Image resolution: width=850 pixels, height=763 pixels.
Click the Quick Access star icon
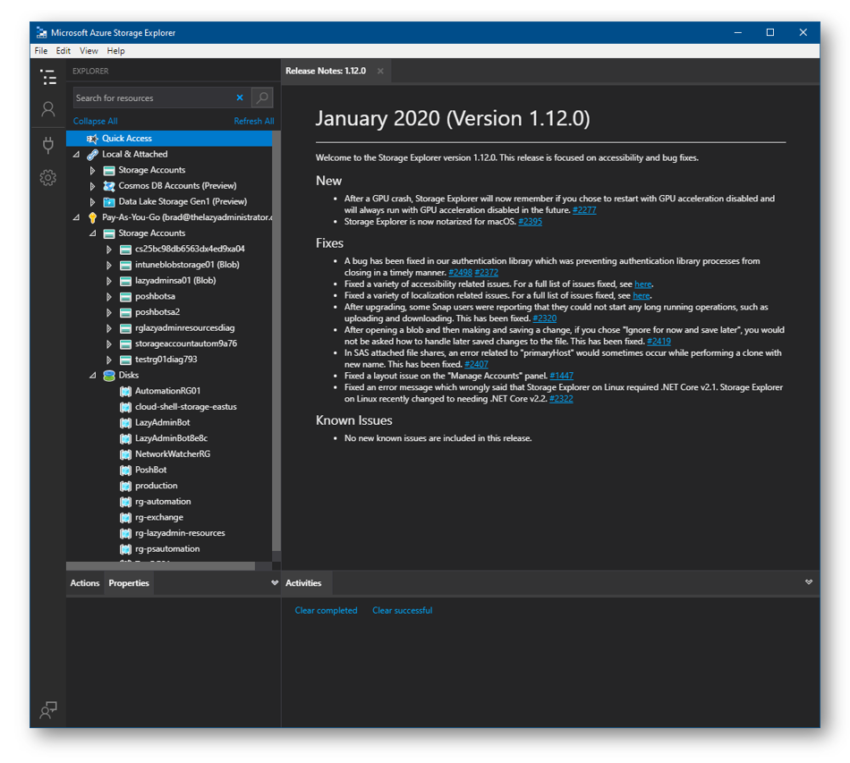point(93,139)
